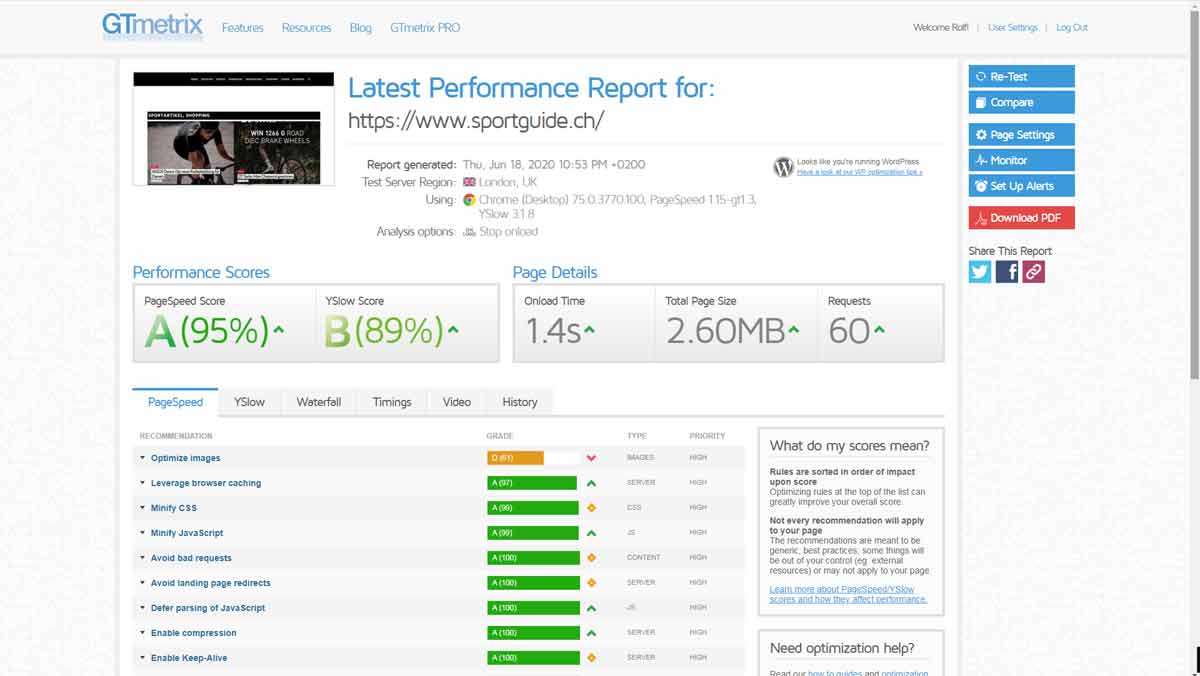Click Leverage browser caching A (97) grade bar

(x=533, y=483)
